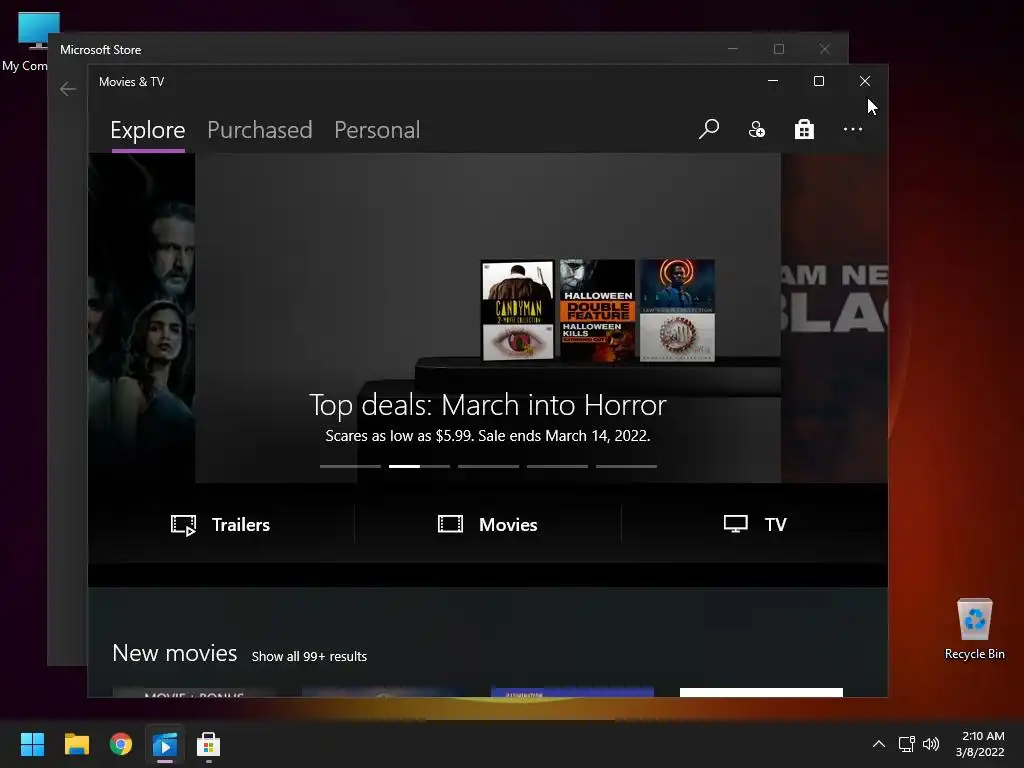The image size is (1024, 768).
Task: Switch to the Personal tab
Action: pos(377,130)
